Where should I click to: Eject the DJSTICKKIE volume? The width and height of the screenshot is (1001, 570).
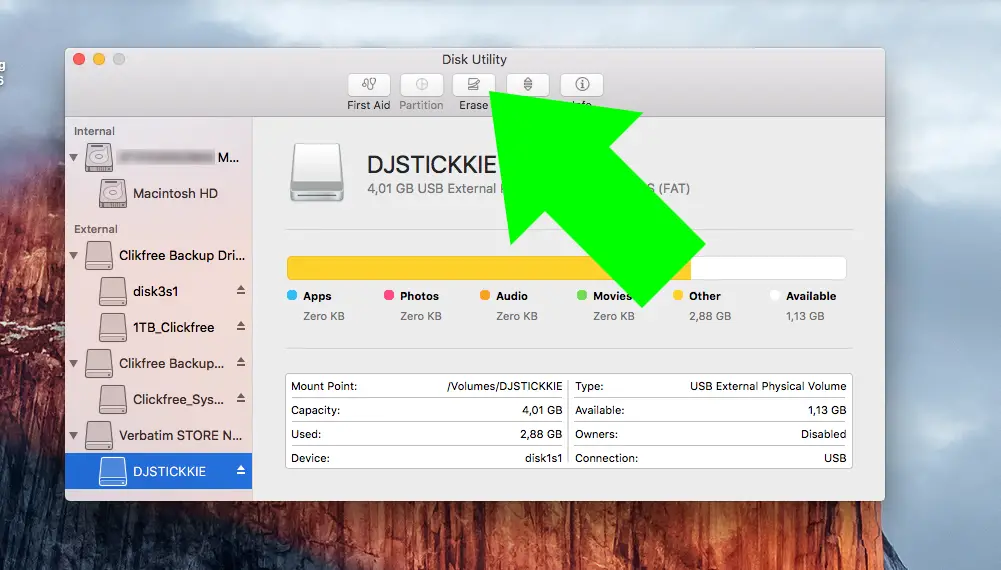pyautogui.click(x=241, y=470)
